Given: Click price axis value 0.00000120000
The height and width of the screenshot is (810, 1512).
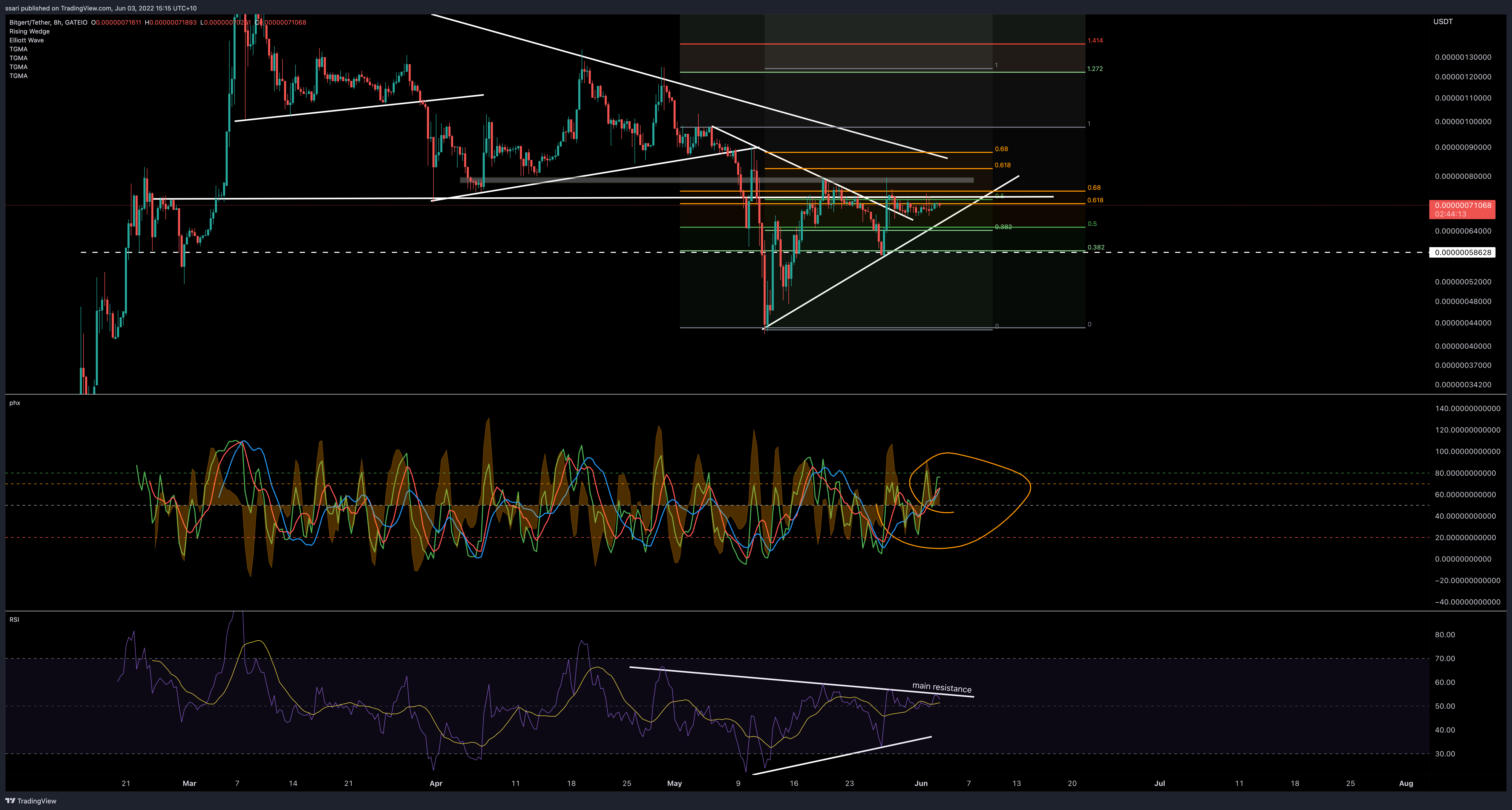Looking at the screenshot, I should pyautogui.click(x=1463, y=77).
